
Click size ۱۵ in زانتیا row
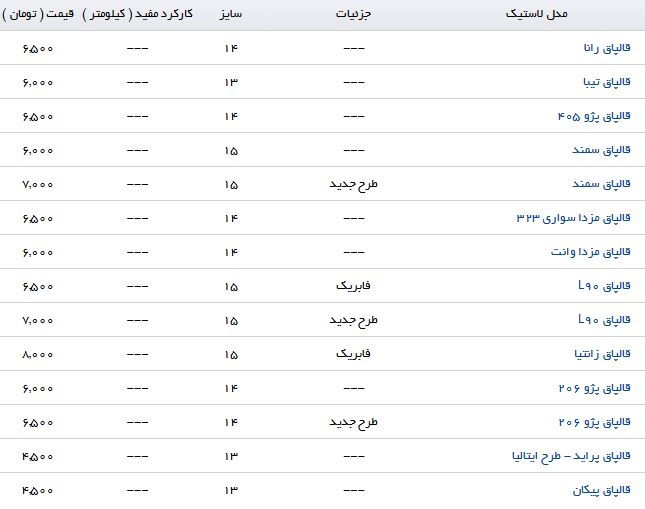click(x=231, y=355)
